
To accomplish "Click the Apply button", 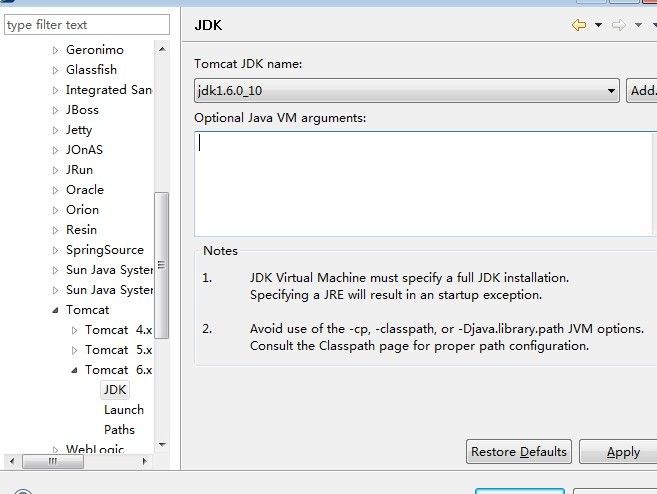I will (618, 452).
